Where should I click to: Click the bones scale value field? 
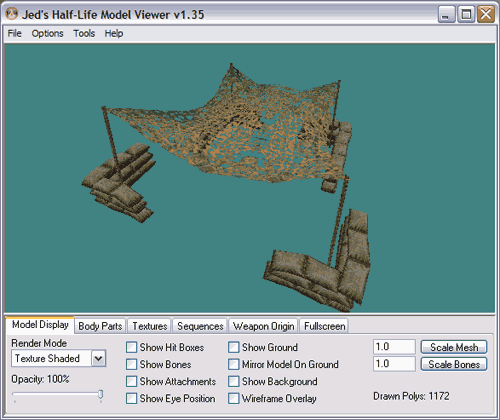coord(394,364)
